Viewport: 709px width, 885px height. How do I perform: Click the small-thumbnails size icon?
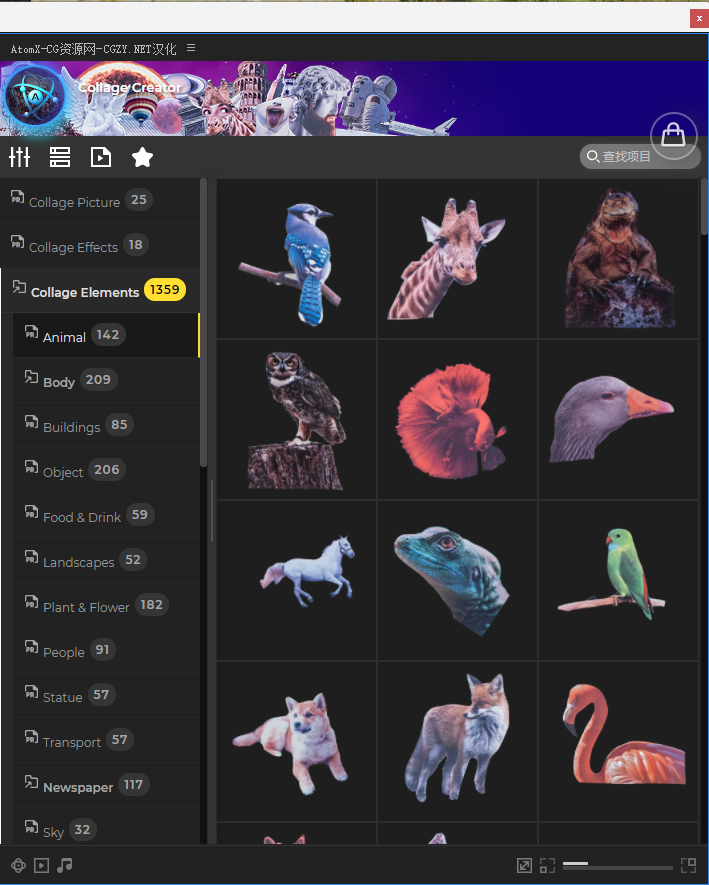click(x=547, y=865)
